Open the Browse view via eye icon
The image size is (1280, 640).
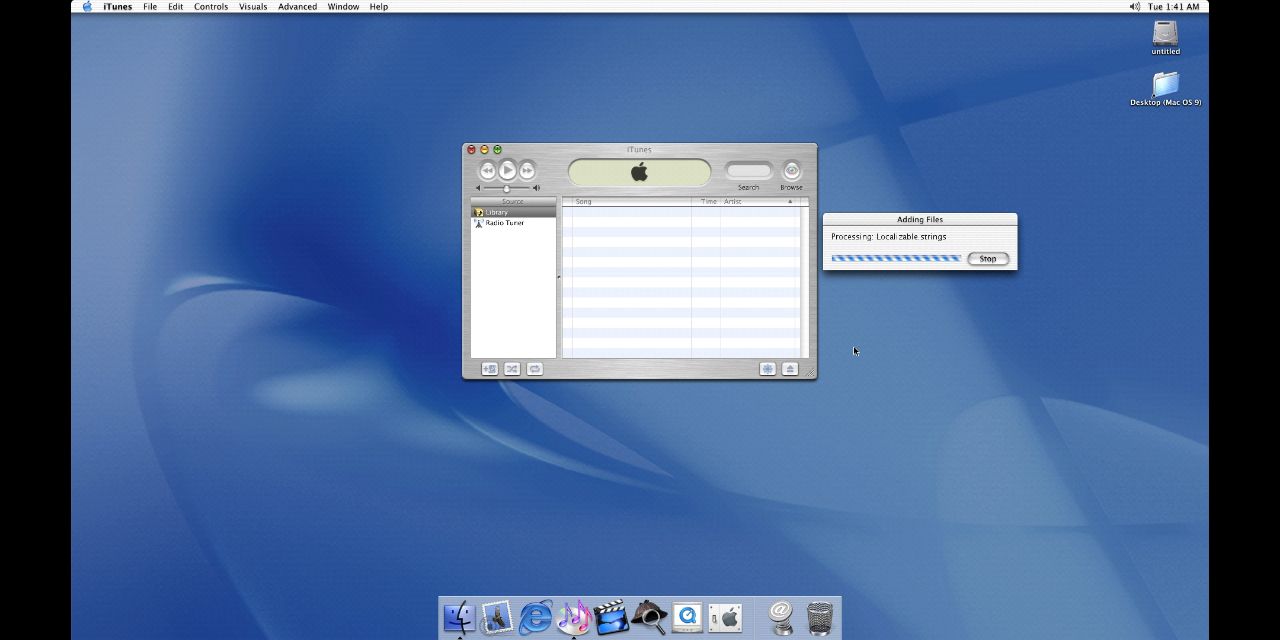click(x=791, y=171)
